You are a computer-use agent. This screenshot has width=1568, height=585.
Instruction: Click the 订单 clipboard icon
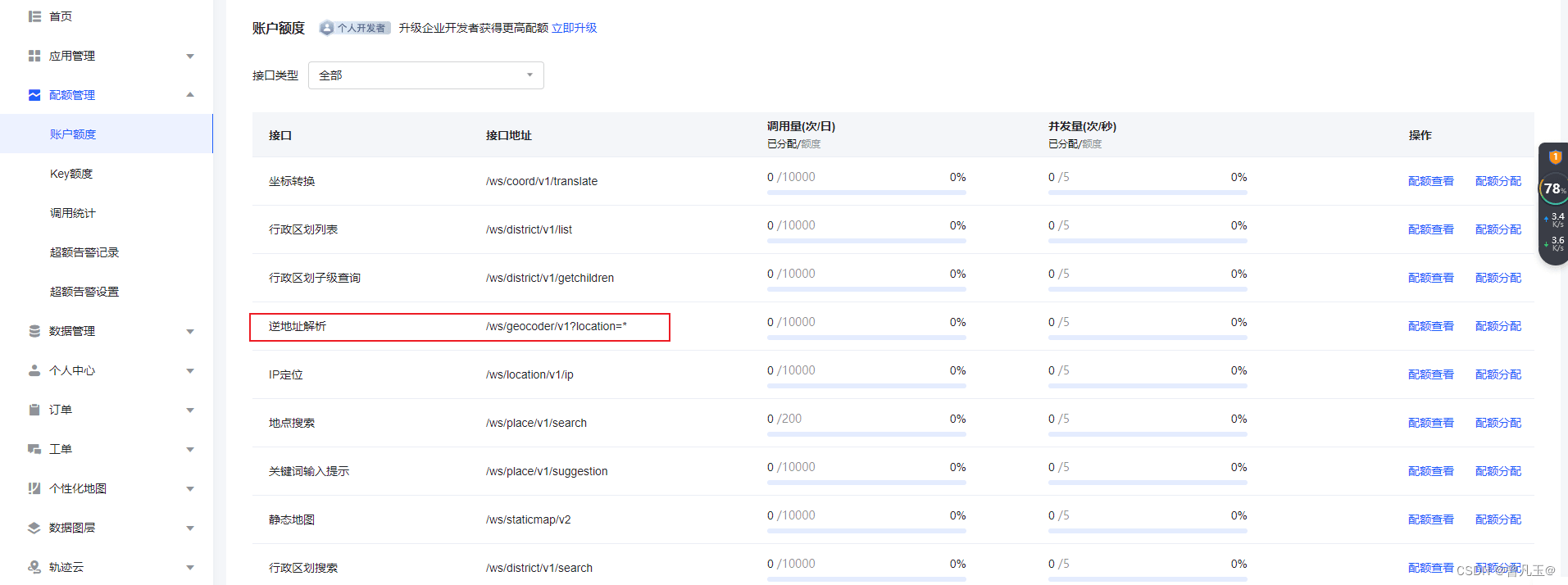34,410
